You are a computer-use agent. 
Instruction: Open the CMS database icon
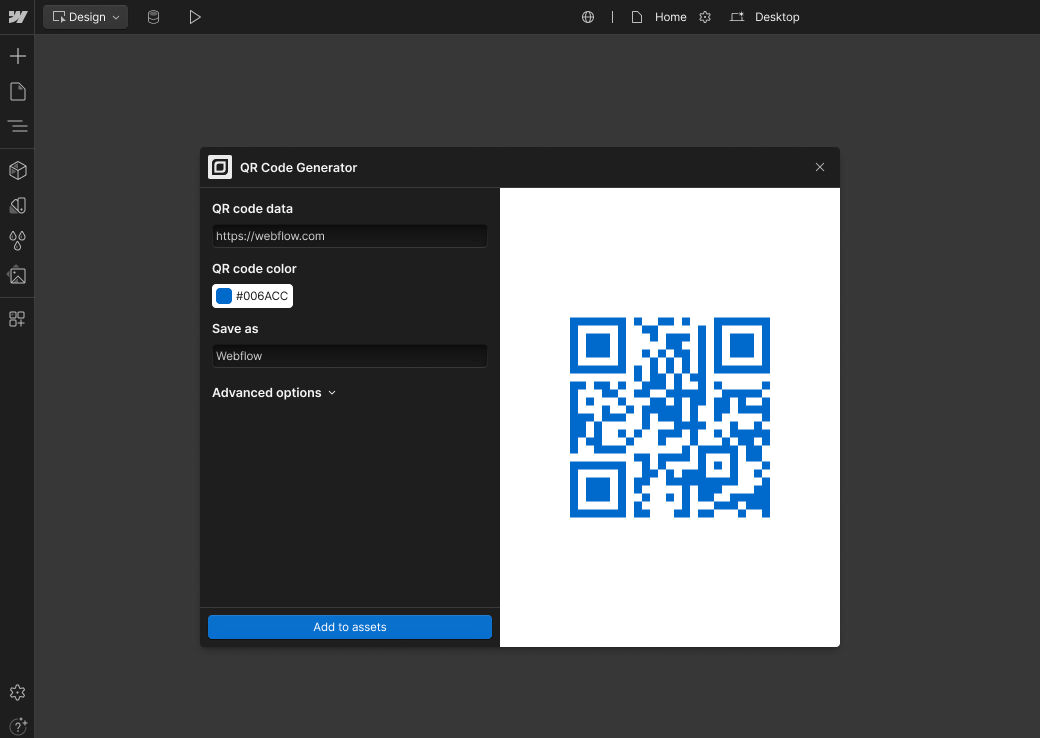(153, 17)
